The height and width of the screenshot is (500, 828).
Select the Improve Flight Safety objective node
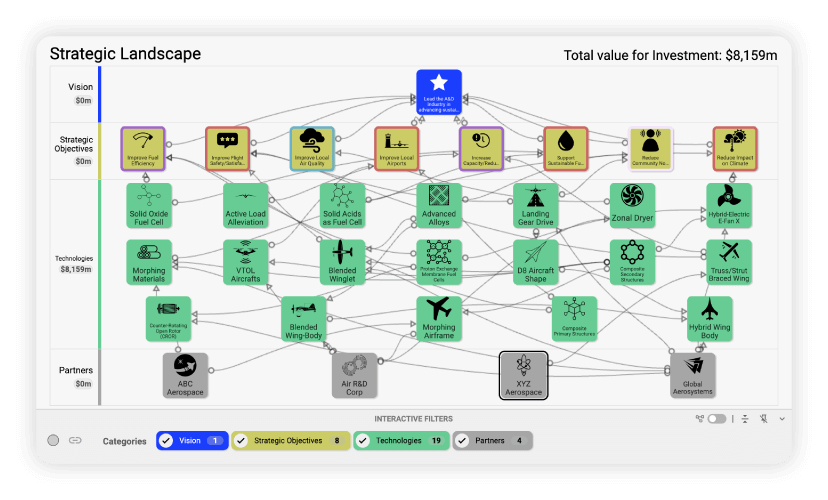click(228, 148)
